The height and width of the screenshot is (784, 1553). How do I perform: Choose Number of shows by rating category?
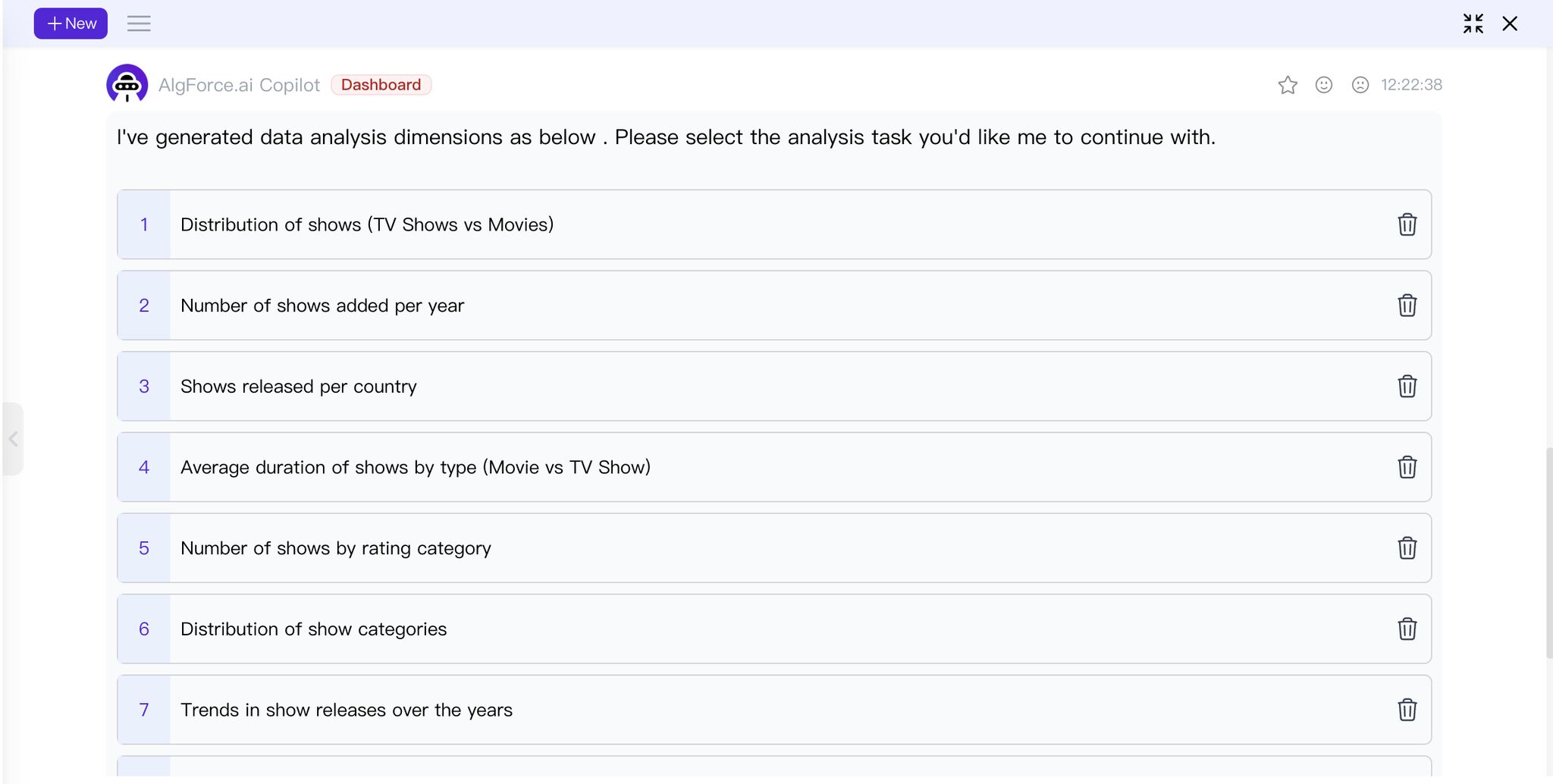point(774,548)
